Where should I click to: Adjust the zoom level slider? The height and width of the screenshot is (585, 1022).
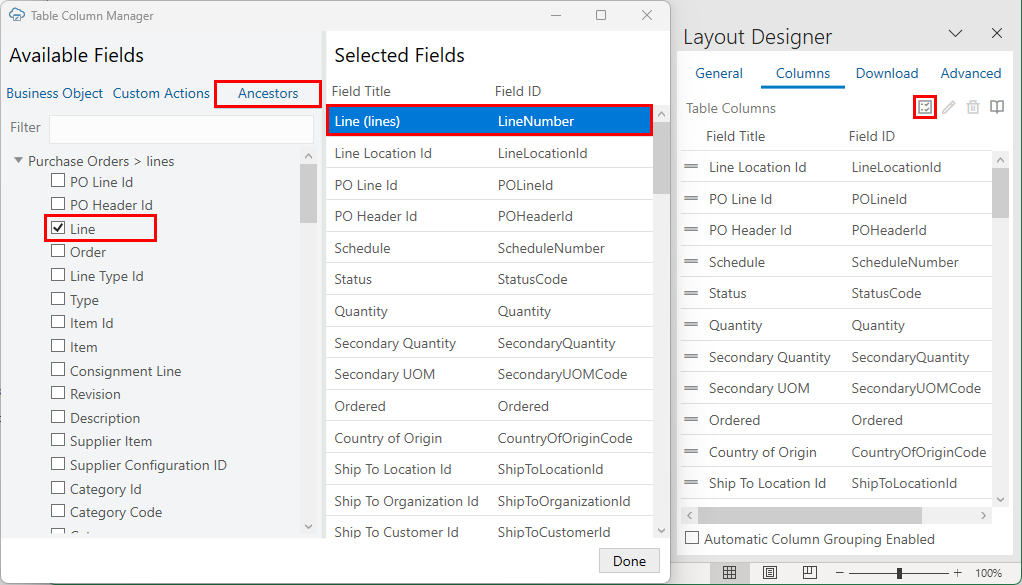pyautogui.click(x=900, y=572)
